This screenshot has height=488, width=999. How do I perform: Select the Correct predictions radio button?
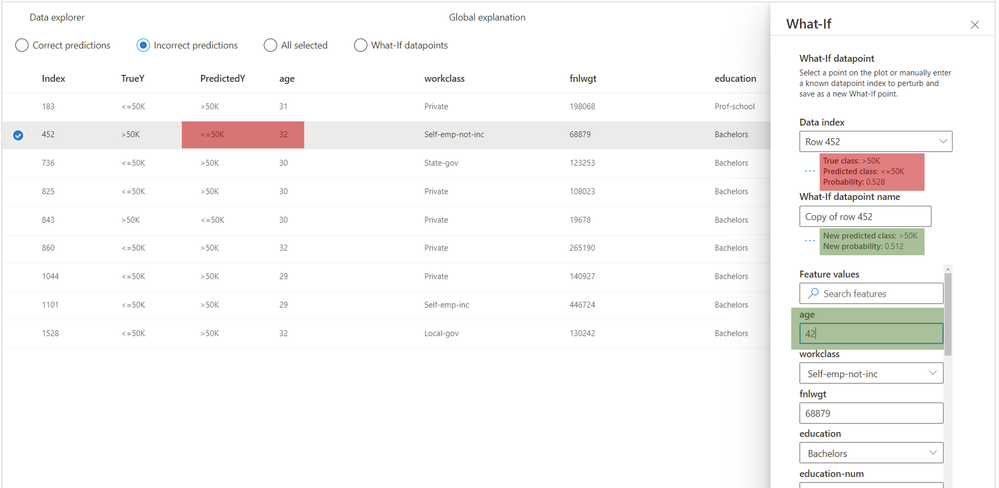tap(22, 45)
